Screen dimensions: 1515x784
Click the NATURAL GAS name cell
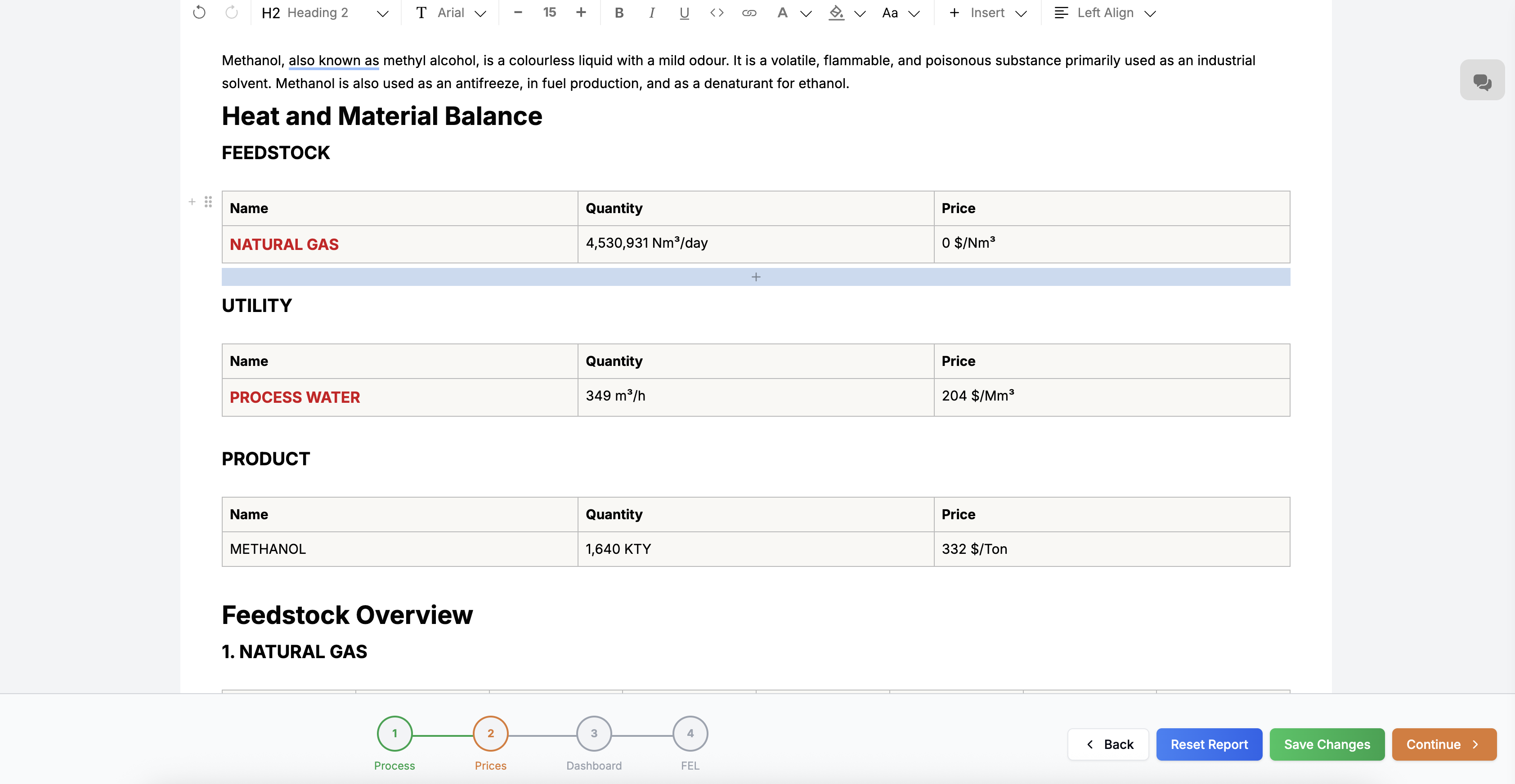400,245
